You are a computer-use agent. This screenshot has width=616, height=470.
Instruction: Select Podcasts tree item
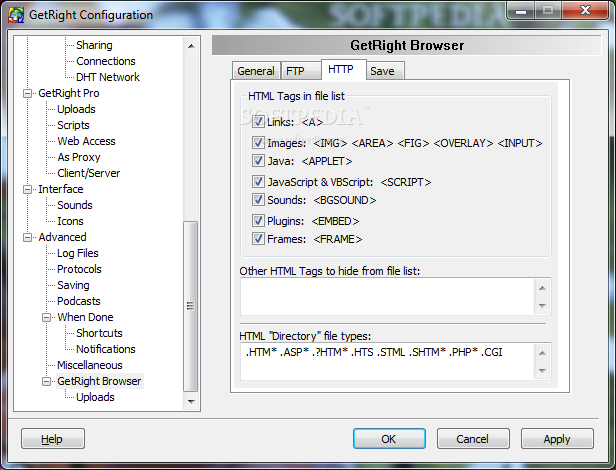click(79, 301)
